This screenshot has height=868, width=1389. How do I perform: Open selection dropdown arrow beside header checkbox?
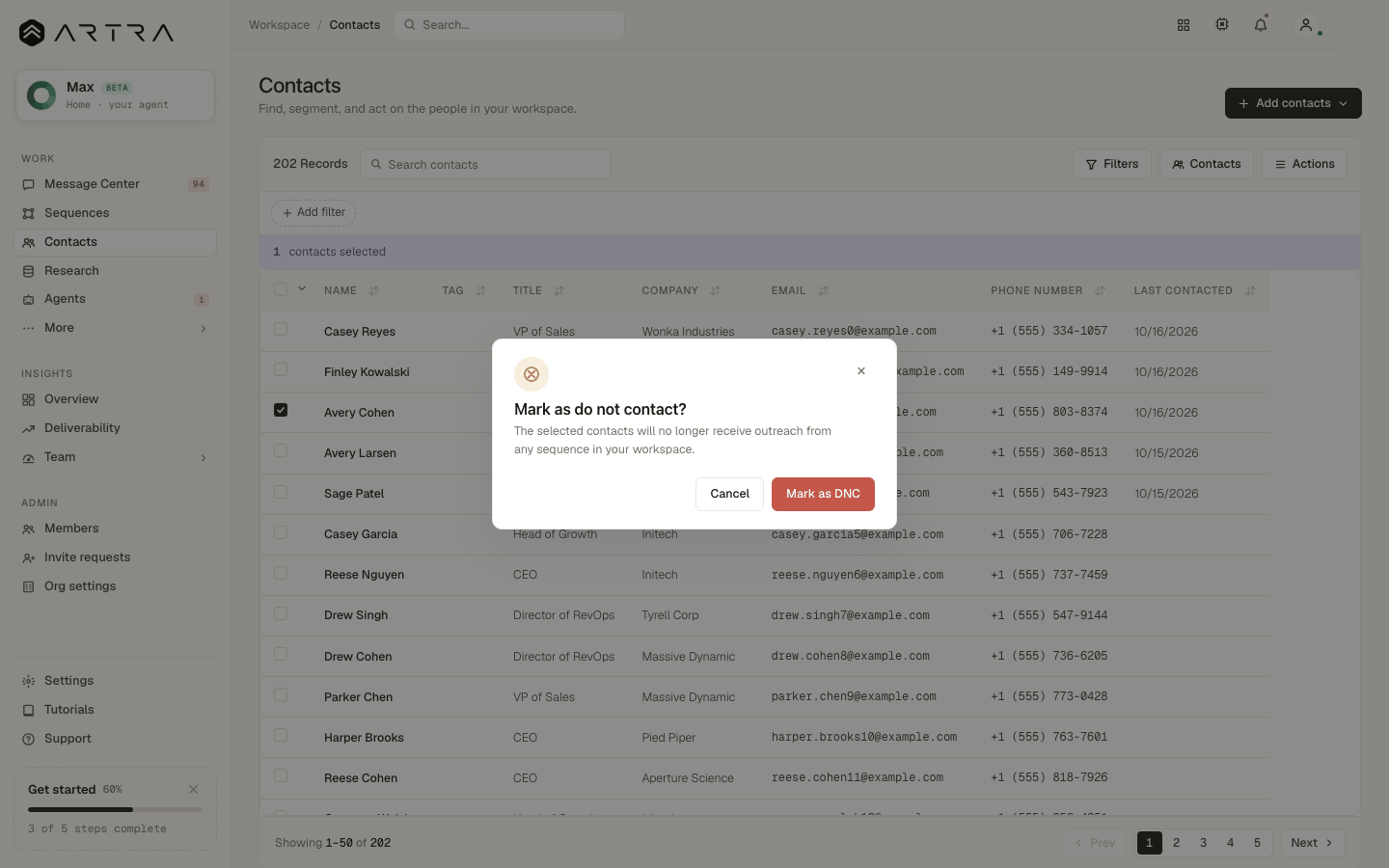[302, 288]
